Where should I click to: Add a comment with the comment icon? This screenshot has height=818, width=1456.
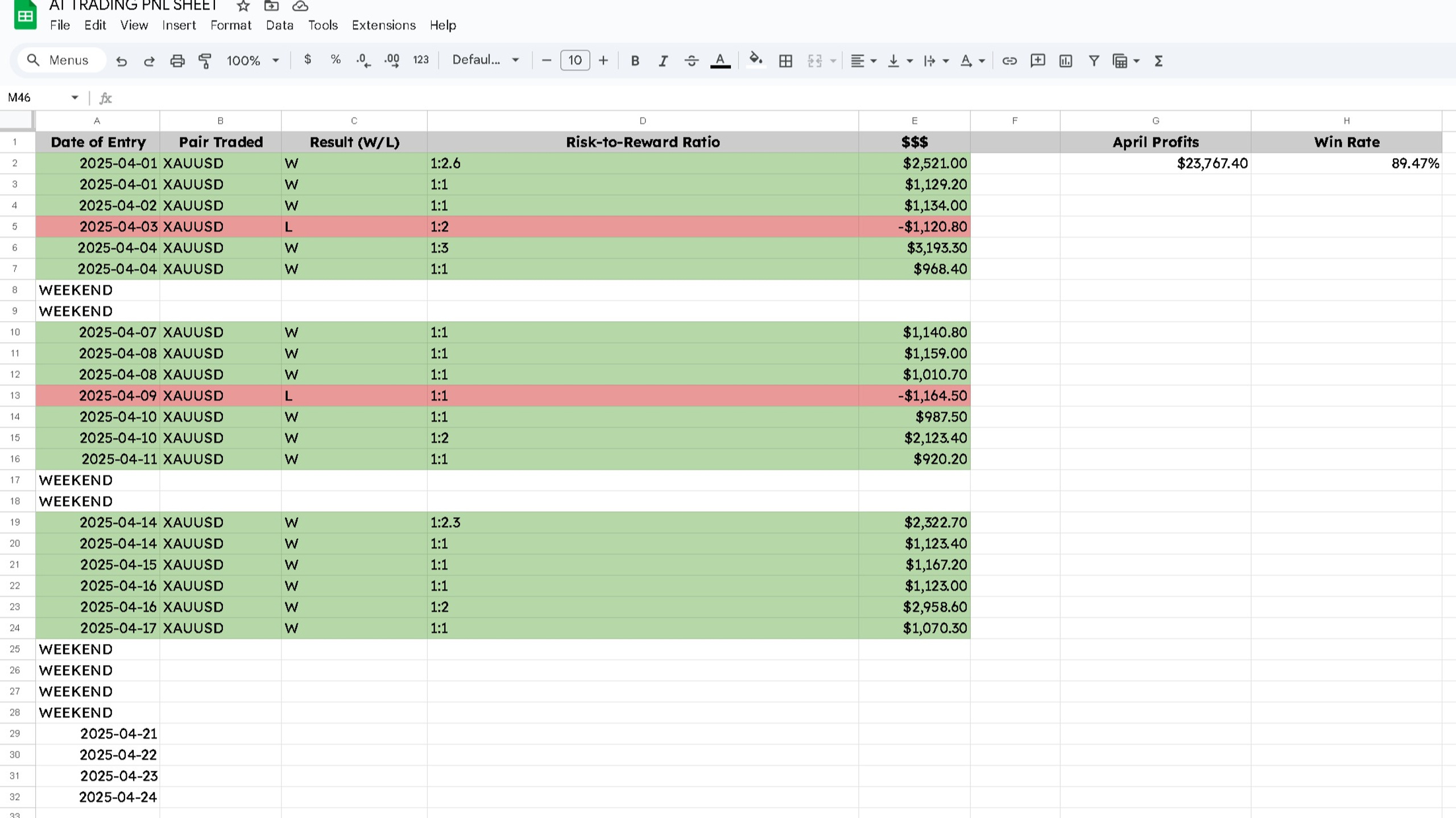click(1037, 61)
